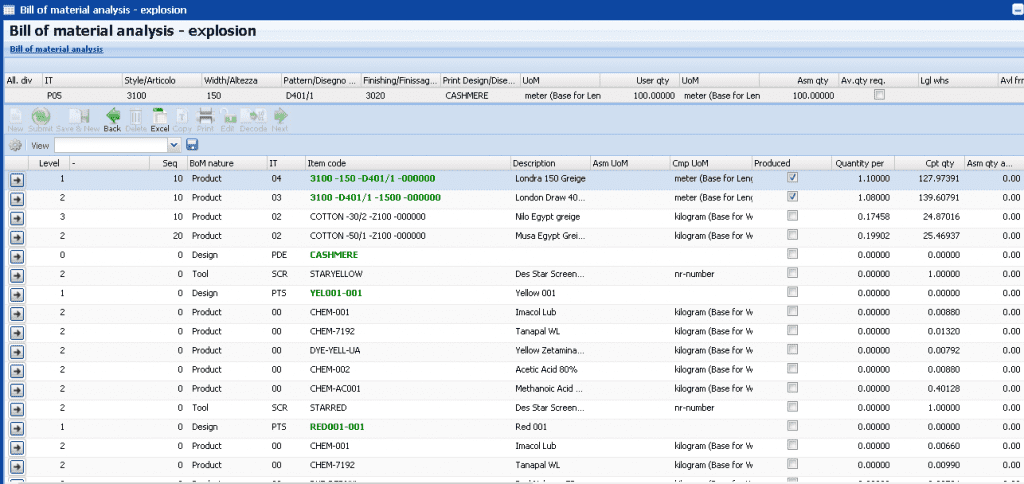The height and width of the screenshot is (484, 1024).
Task: Open settings gear beside View
Action: pos(16,145)
